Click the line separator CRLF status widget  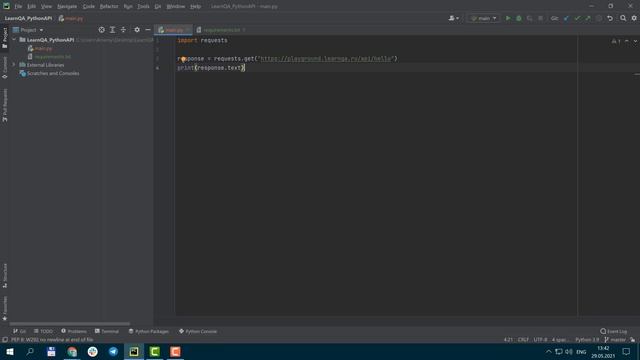(523, 340)
